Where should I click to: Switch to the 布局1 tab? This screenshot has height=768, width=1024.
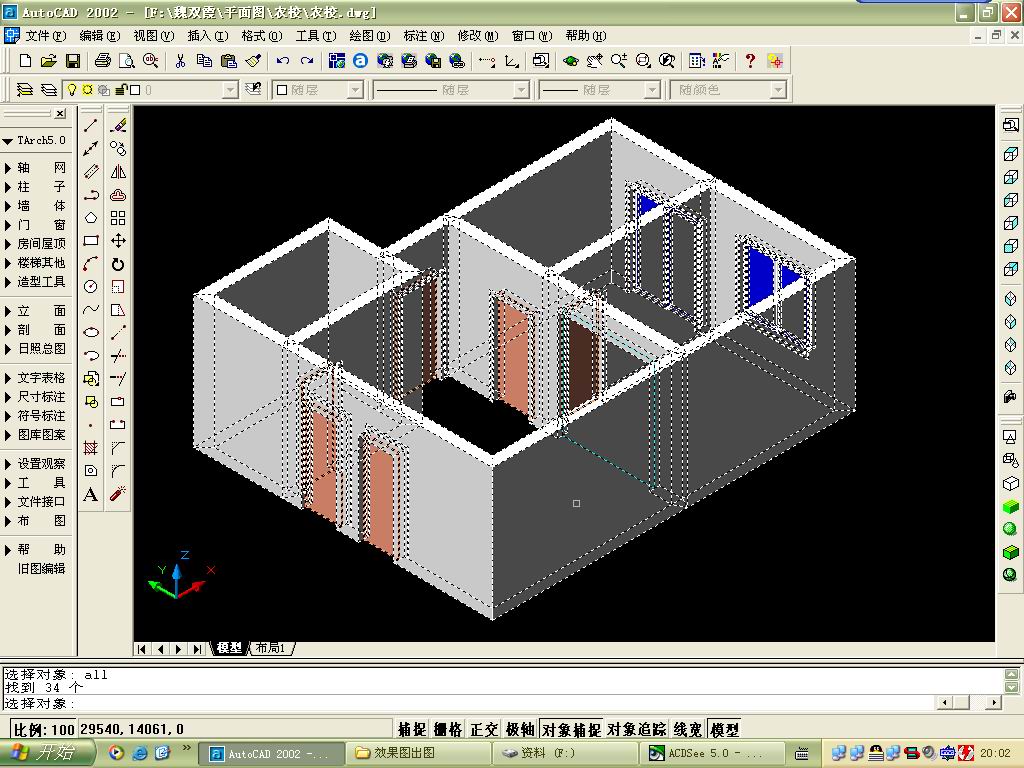tap(270, 648)
